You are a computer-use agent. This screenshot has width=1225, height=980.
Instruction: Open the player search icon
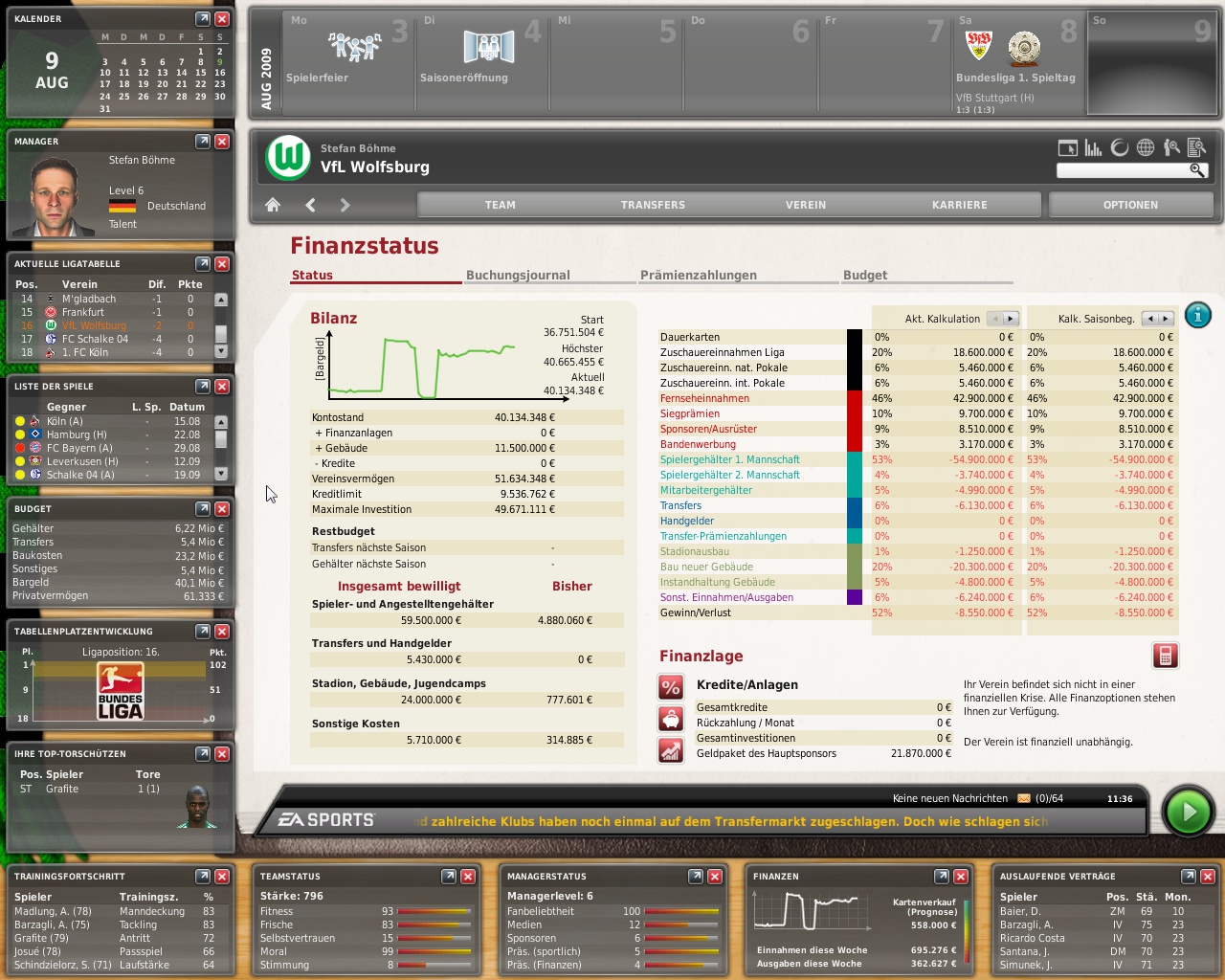(1171, 147)
